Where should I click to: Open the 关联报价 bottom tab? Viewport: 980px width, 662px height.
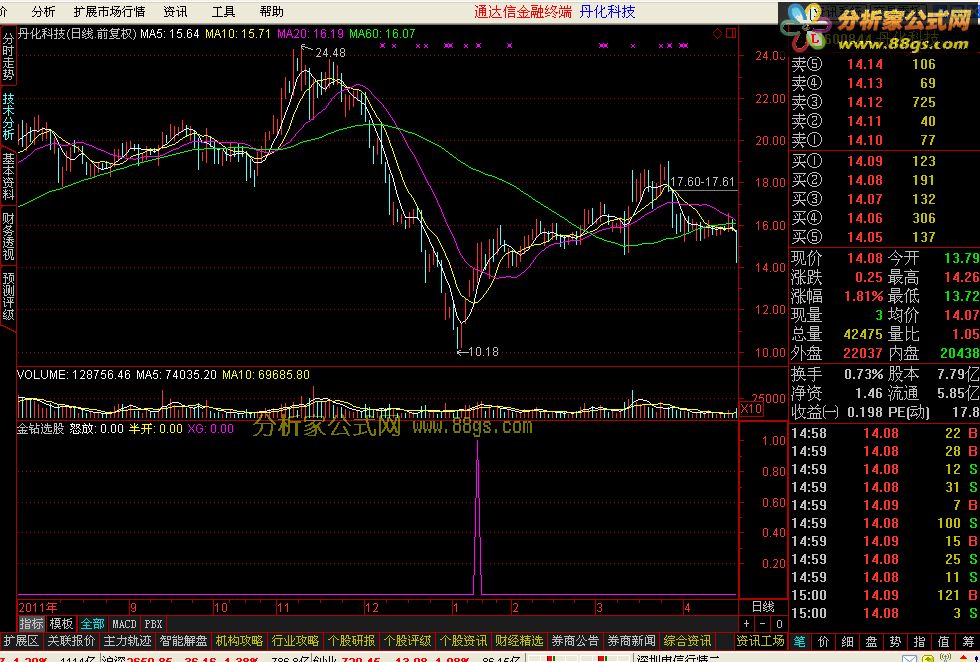pos(71,641)
